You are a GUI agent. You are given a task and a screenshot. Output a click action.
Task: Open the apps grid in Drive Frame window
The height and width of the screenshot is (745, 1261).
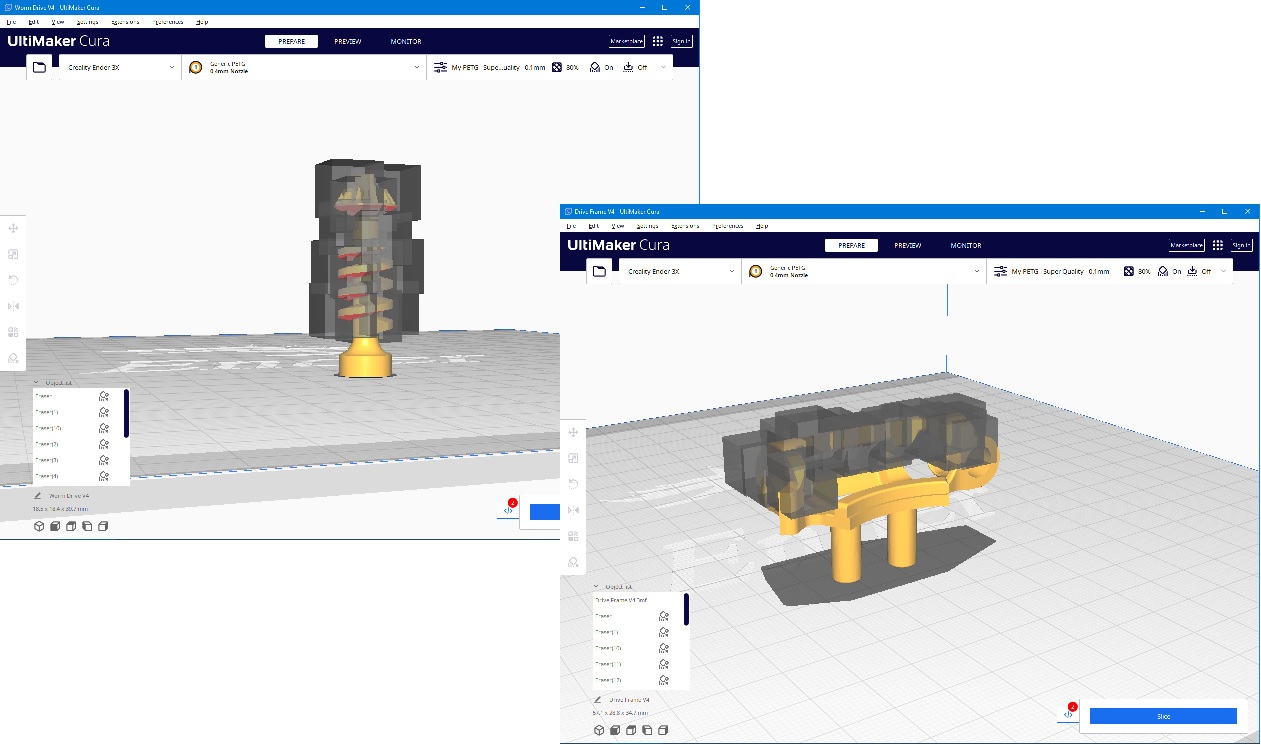pyautogui.click(x=1217, y=245)
